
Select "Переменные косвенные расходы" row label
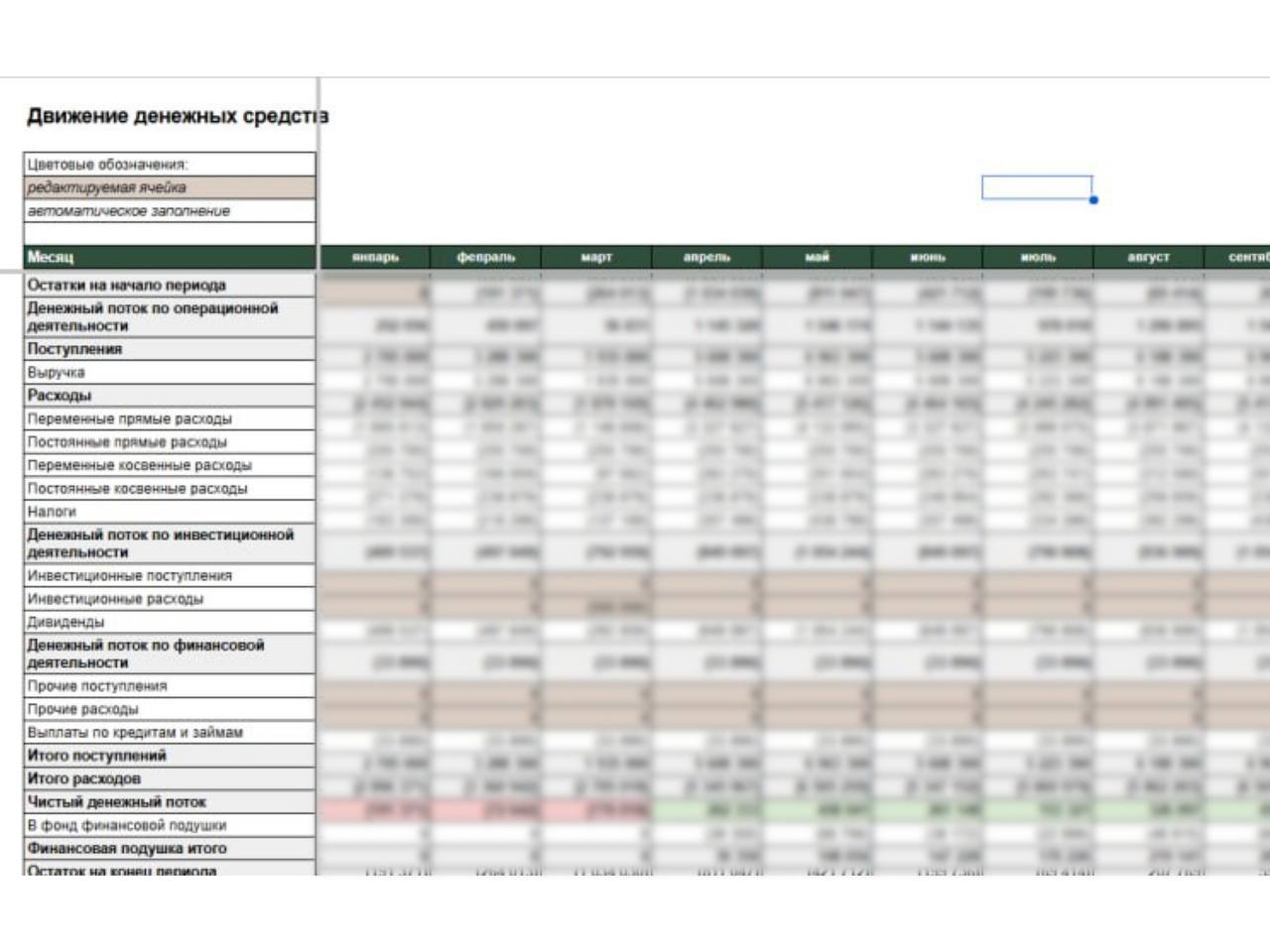click(x=170, y=465)
